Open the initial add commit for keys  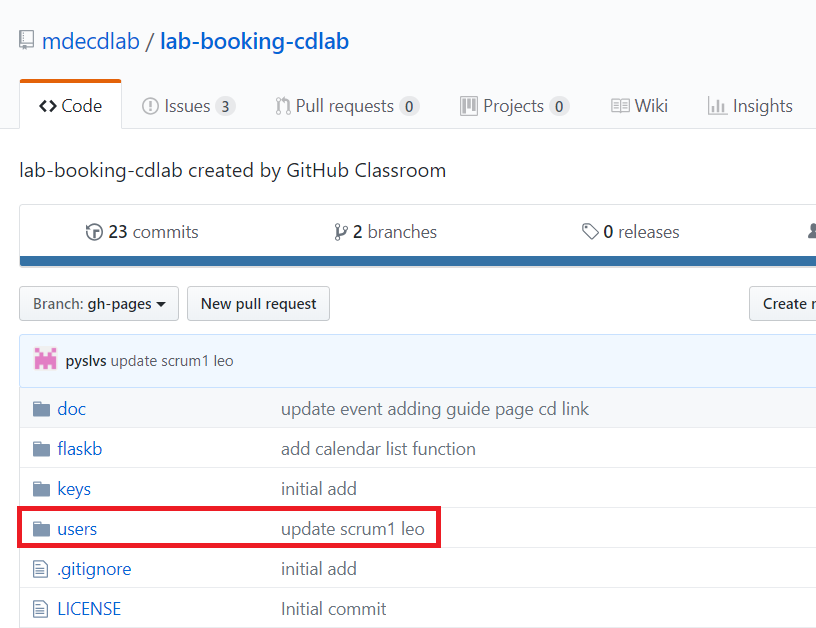click(x=319, y=489)
